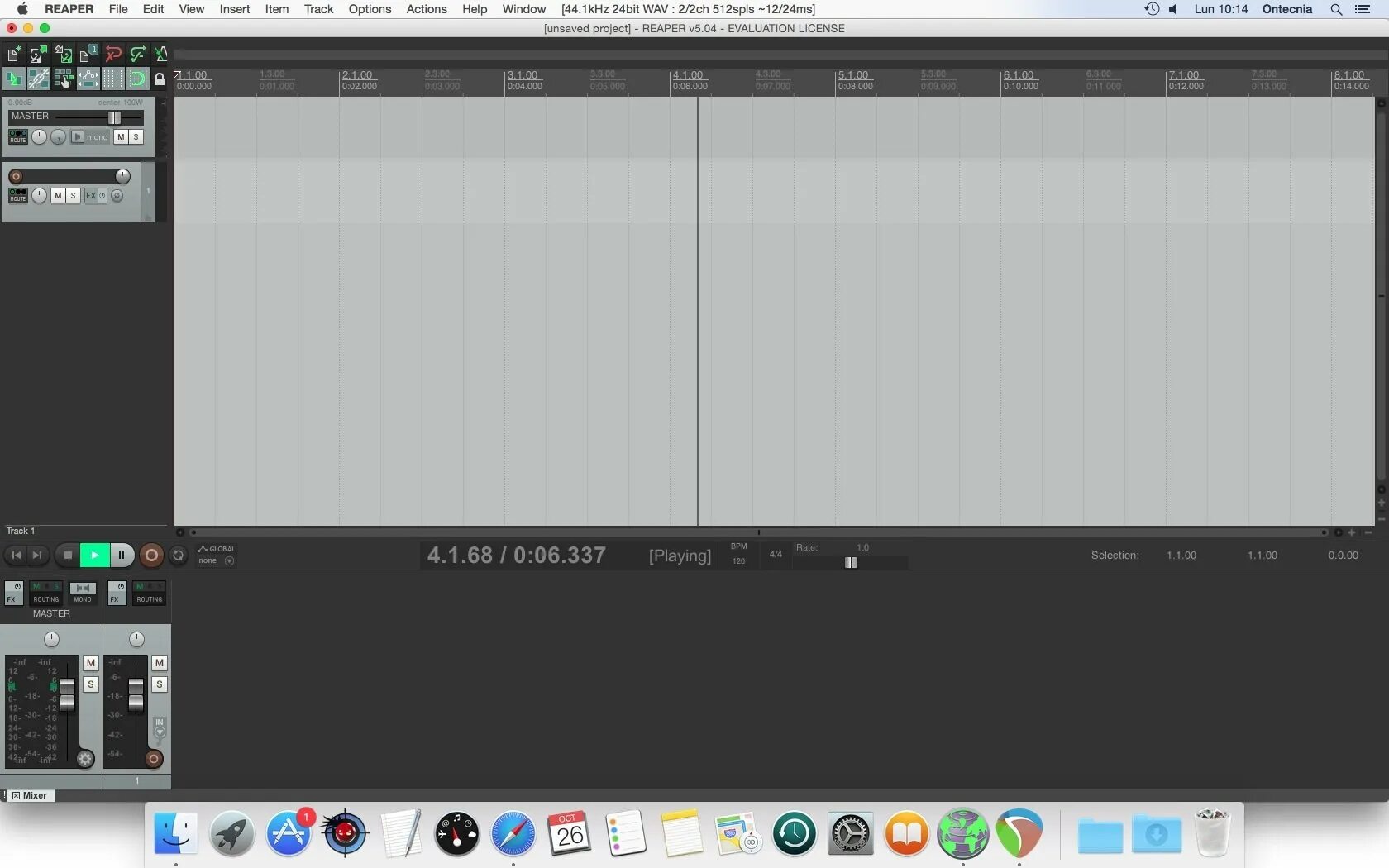Image resolution: width=1389 pixels, height=868 pixels.
Task: Mute Track 1 channel in mixer
Action: (160, 663)
